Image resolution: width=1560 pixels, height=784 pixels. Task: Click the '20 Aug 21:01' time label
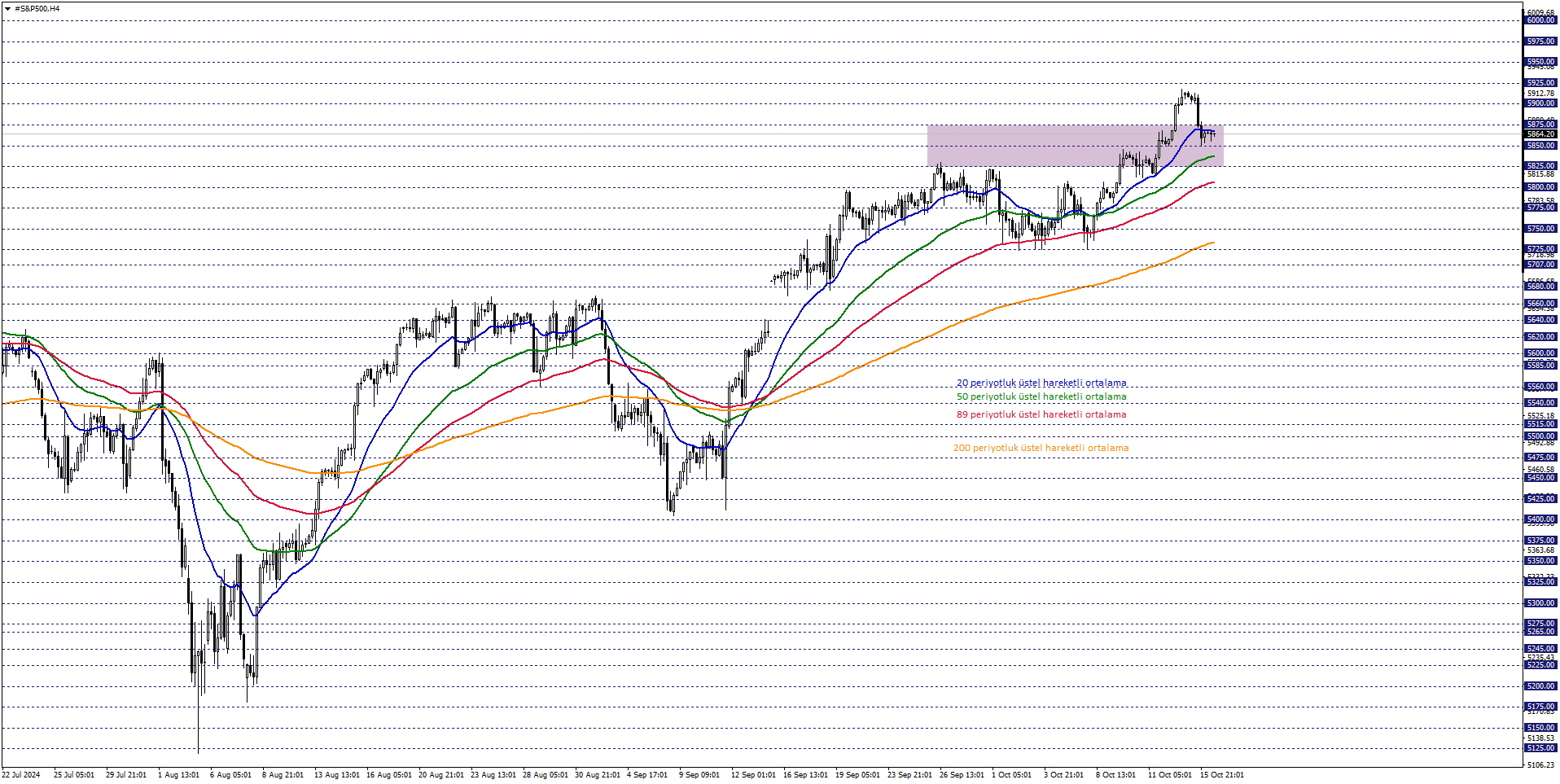[441, 775]
